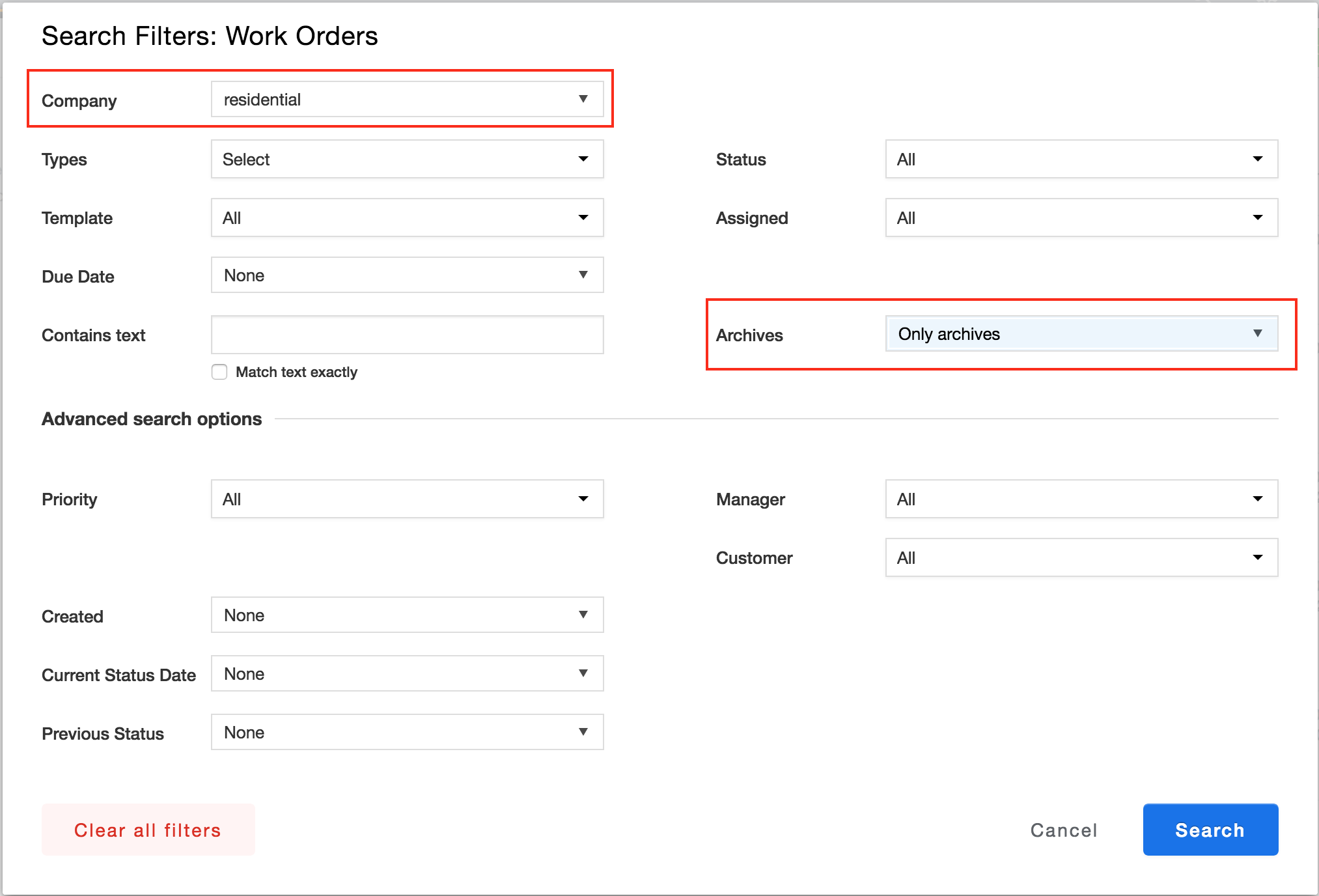Click the blue Search button
This screenshot has height=896, width=1319.
point(1210,830)
